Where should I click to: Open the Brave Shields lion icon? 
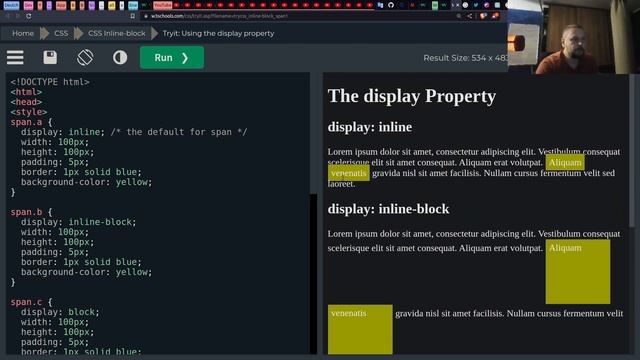[483, 16]
